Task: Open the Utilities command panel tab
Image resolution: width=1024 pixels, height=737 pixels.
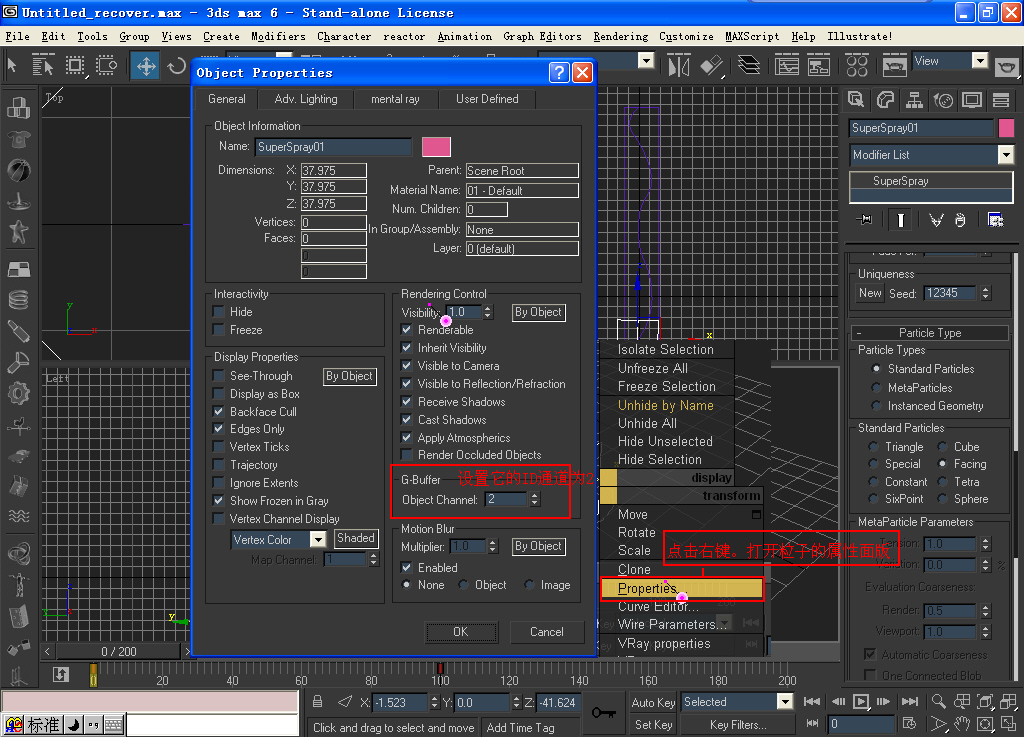Action: click(x=1001, y=100)
